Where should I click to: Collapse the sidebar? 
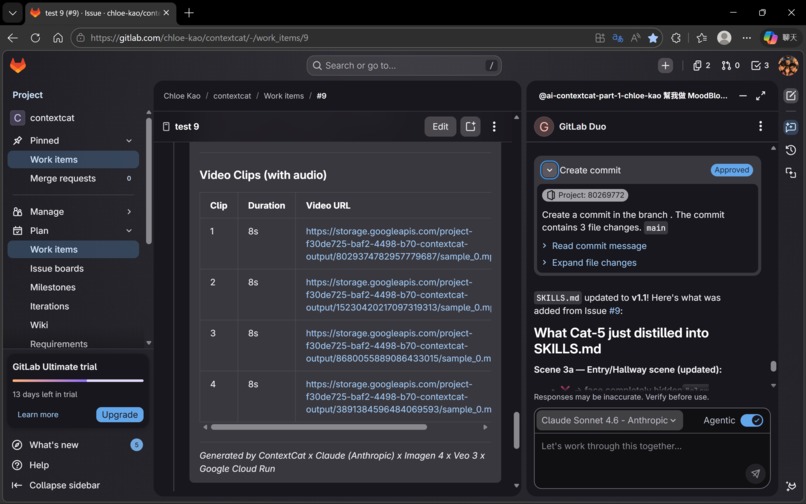[x=76, y=485]
